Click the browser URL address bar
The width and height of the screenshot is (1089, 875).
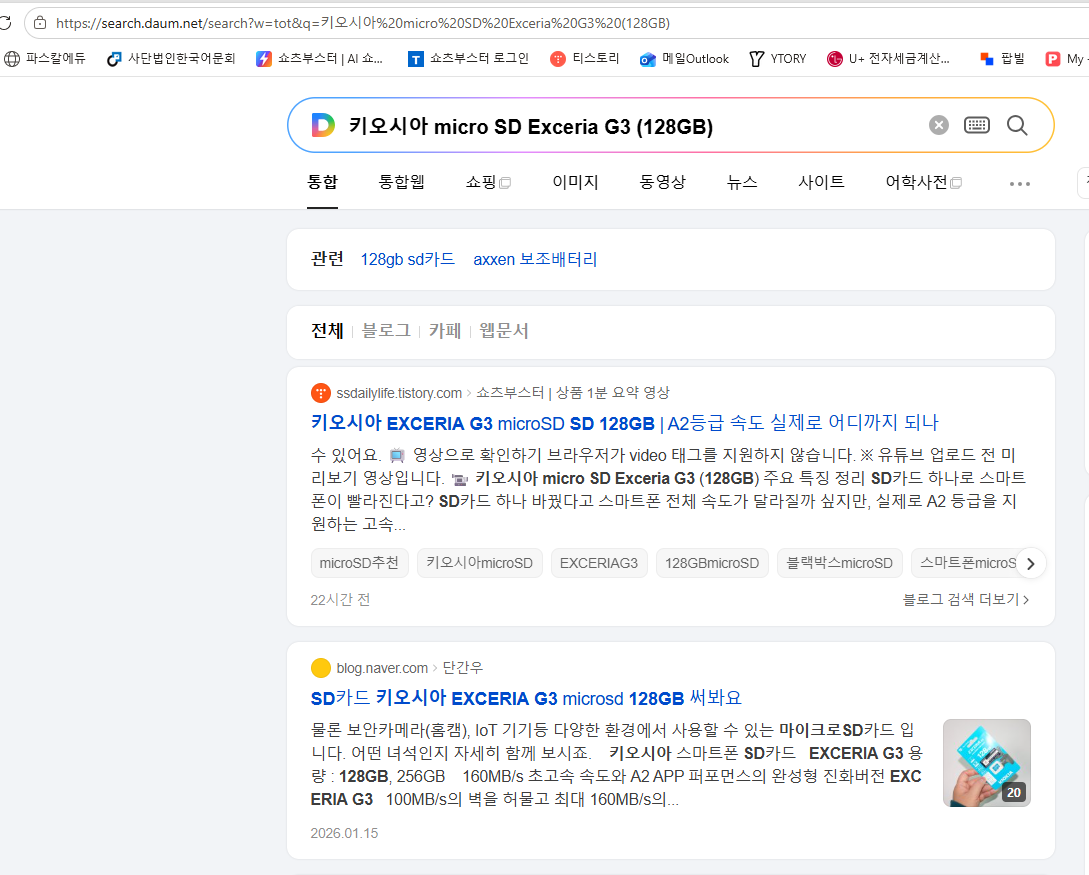pyautogui.click(x=556, y=23)
